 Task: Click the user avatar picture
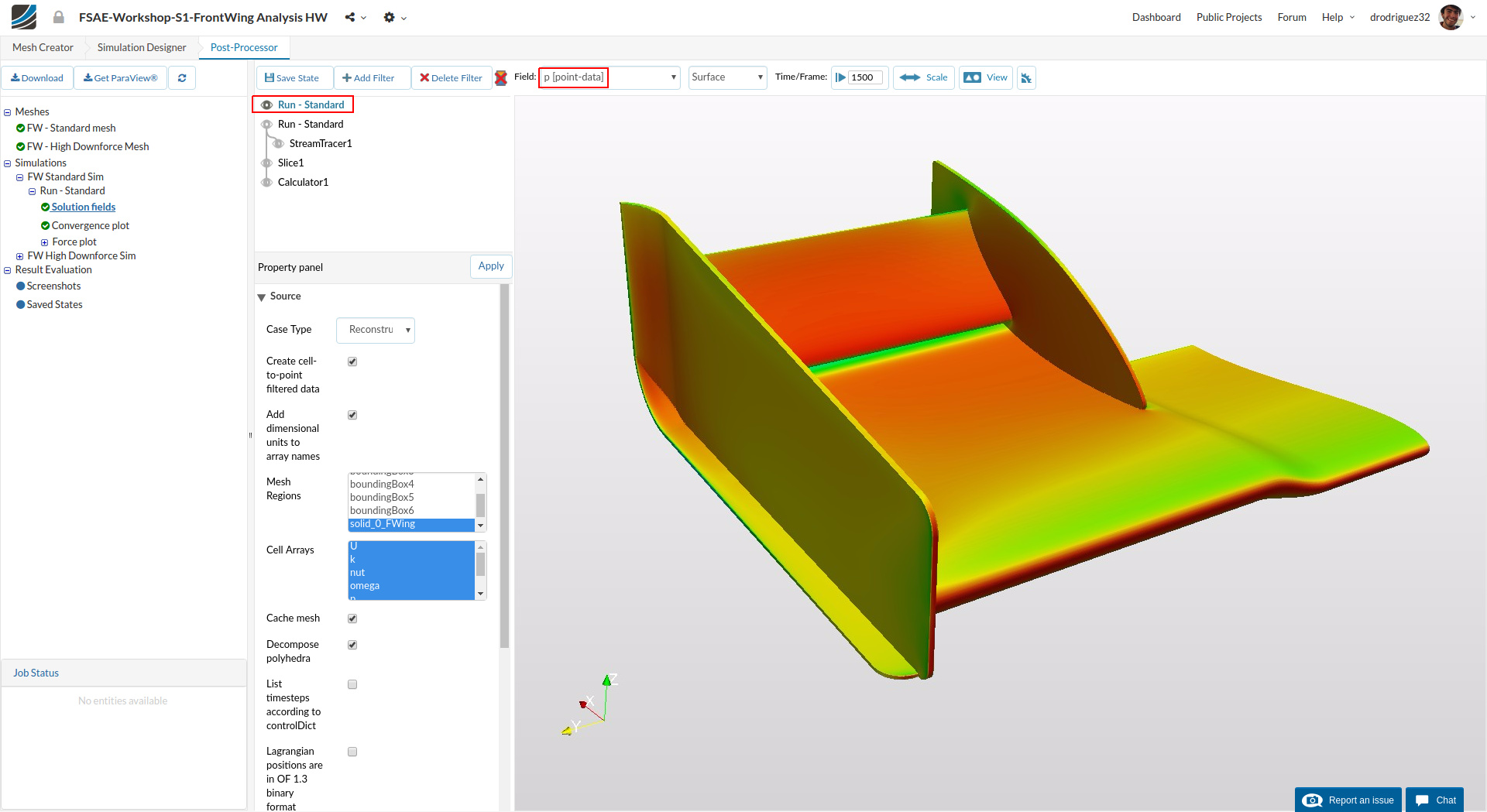point(1451,17)
